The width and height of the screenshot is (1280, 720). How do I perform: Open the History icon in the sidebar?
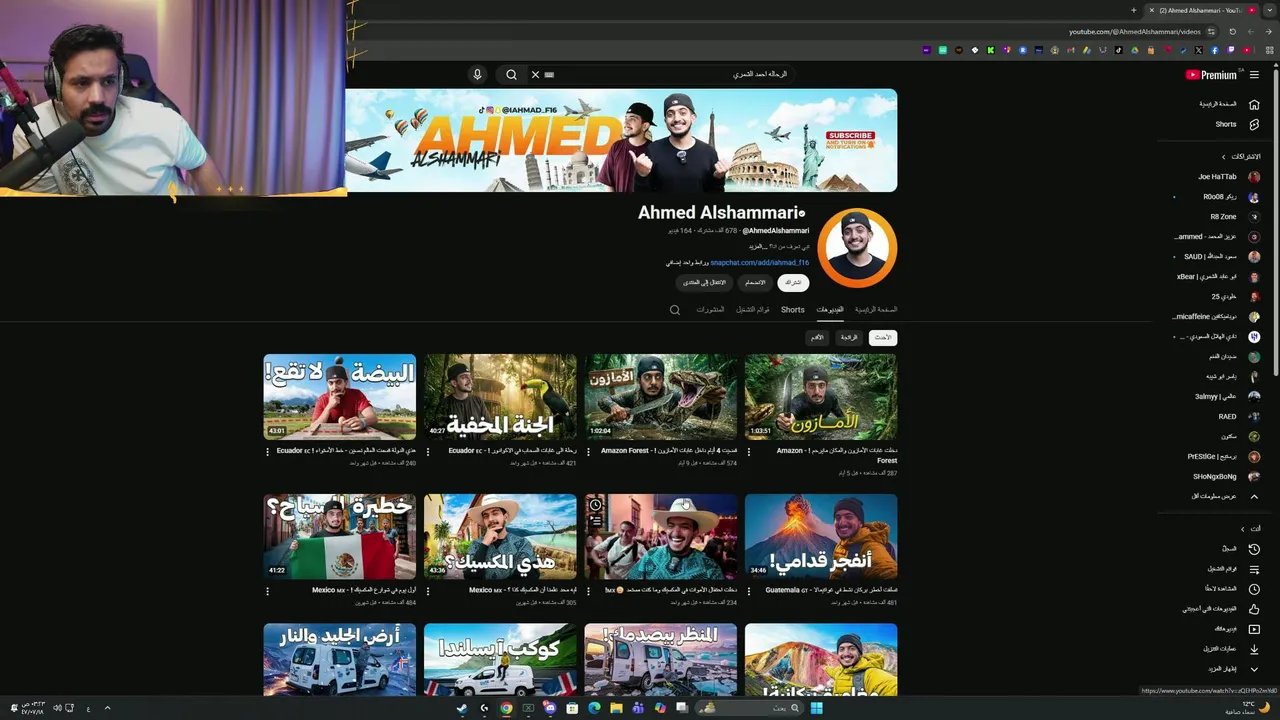(1254, 549)
